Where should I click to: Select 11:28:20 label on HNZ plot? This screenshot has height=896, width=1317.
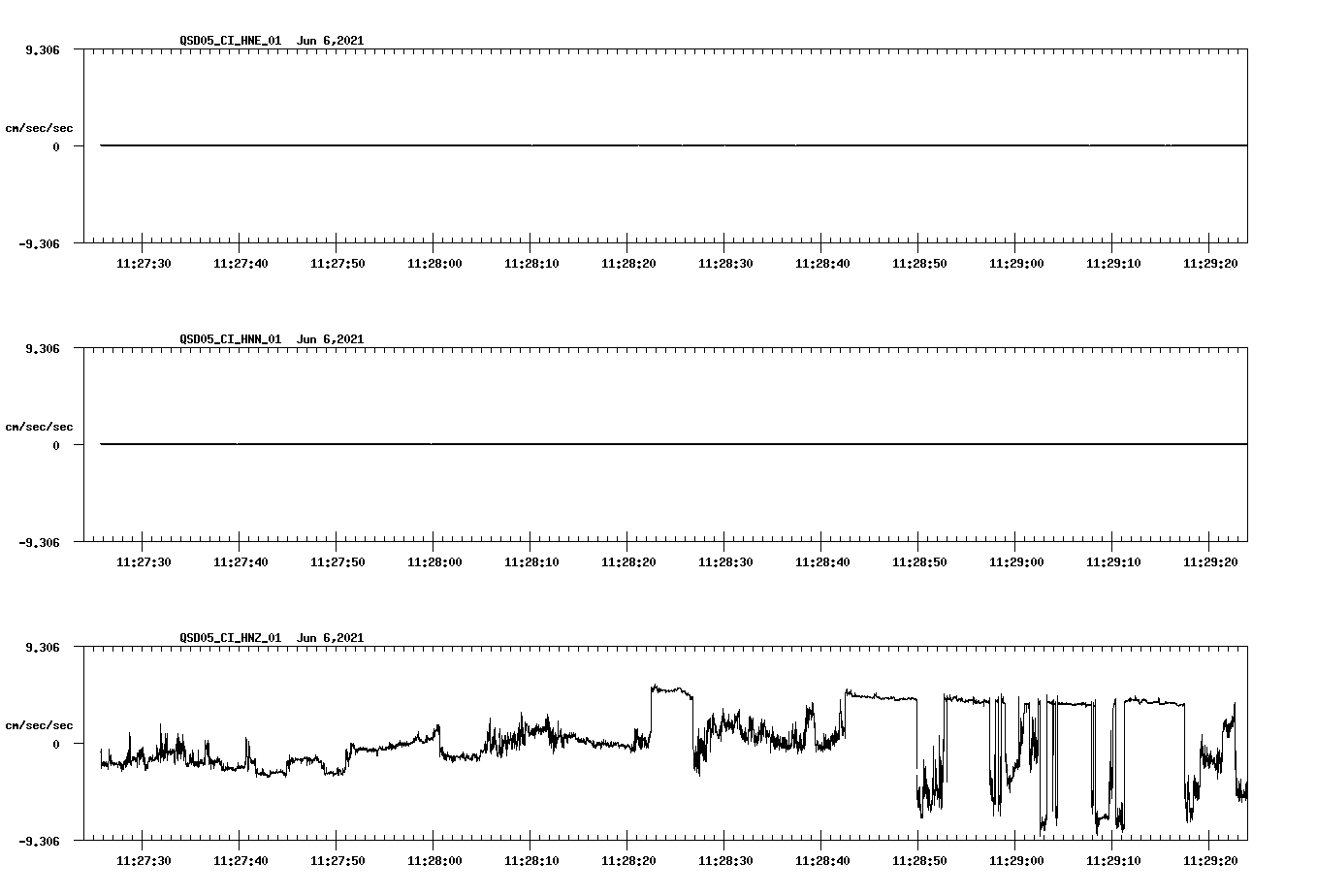[628, 861]
